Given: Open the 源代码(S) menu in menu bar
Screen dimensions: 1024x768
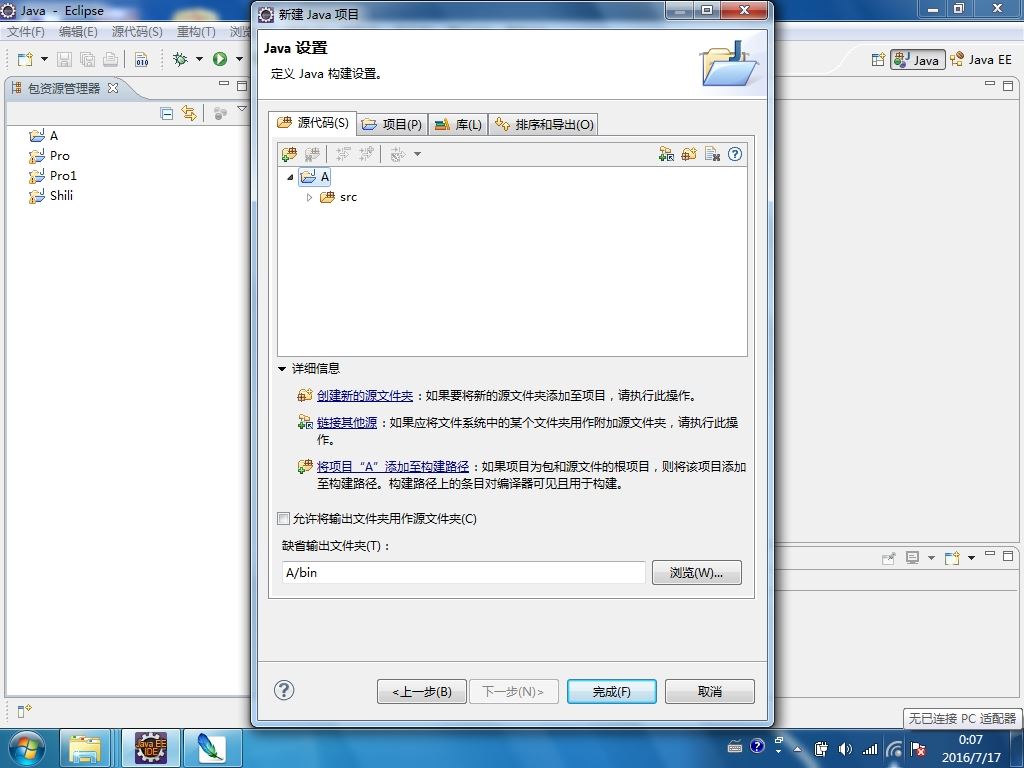Looking at the screenshot, I should pyautogui.click(x=136, y=31).
